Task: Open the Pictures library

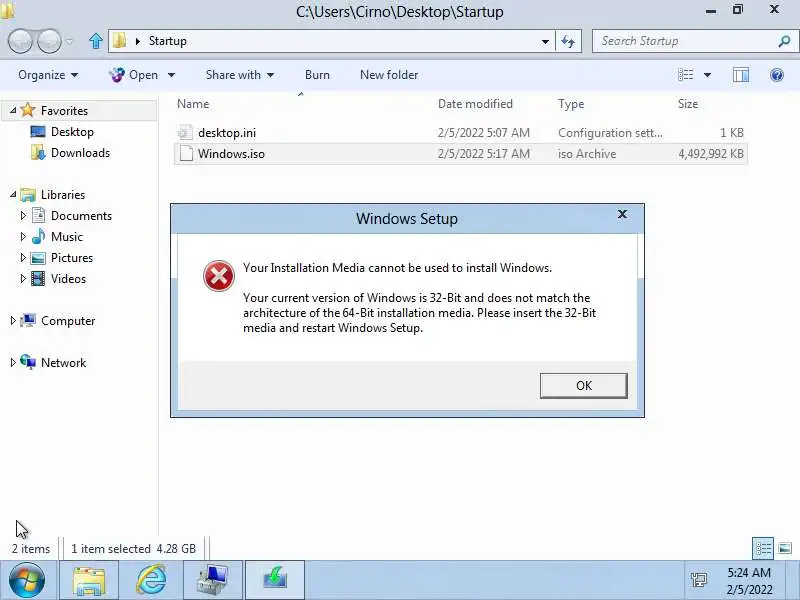Action: [x=72, y=258]
